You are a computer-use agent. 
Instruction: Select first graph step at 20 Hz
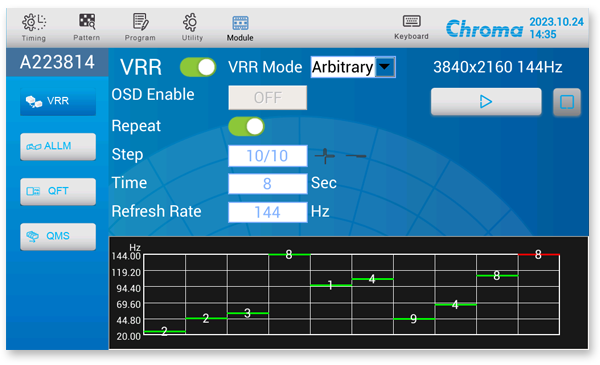tap(165, 331)
